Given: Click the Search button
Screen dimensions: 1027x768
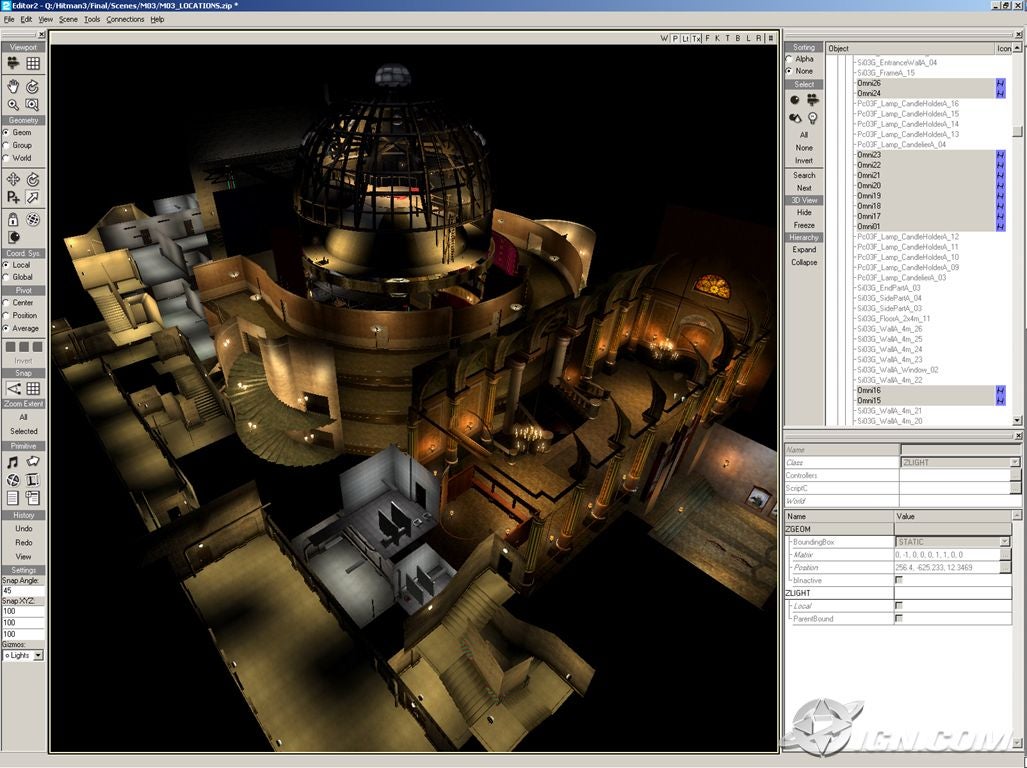Looking at the screenshot, I should pyautogui.click(x=804, y=175).
